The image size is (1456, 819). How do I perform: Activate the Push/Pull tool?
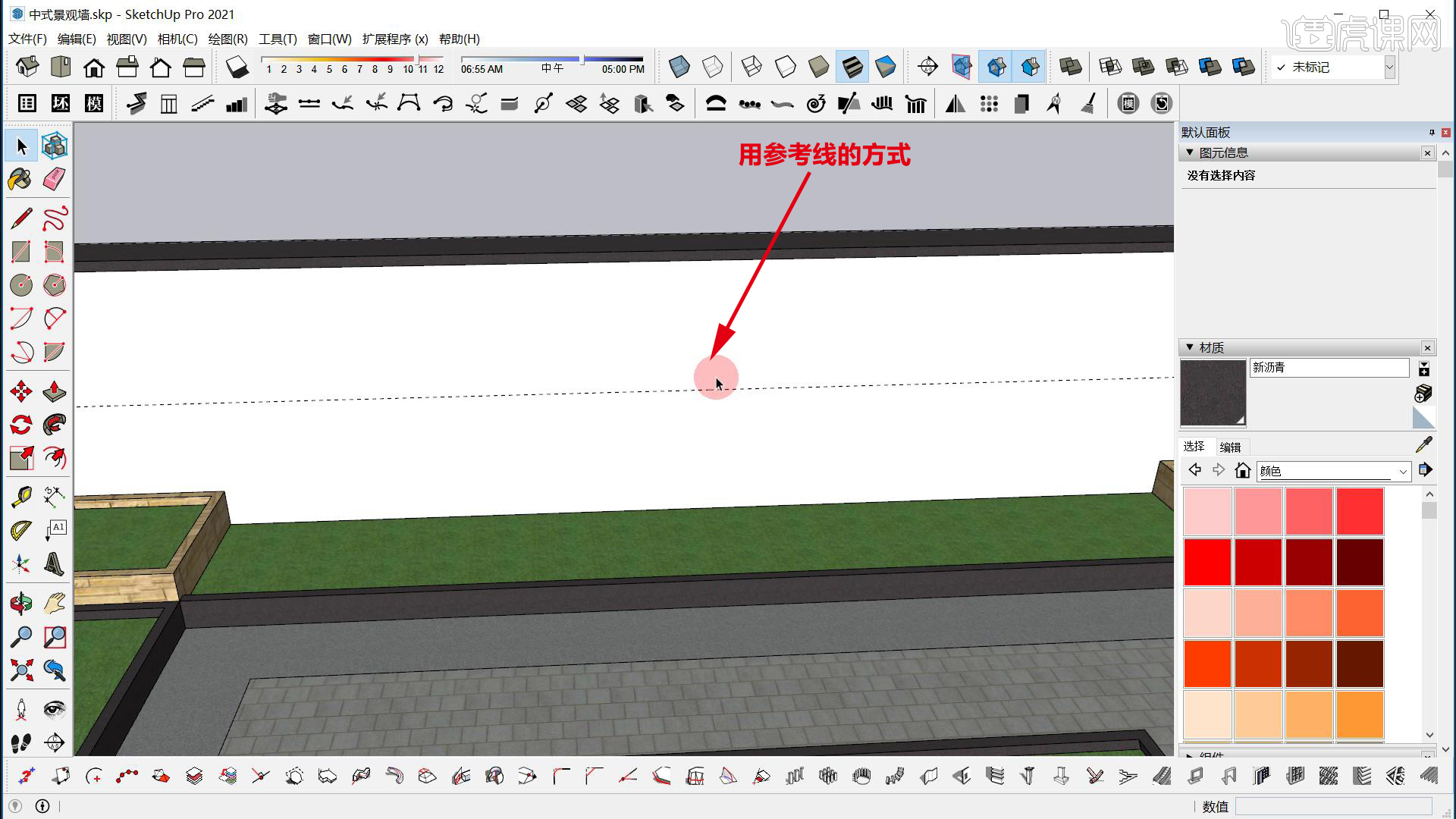(x=55, y=391)
